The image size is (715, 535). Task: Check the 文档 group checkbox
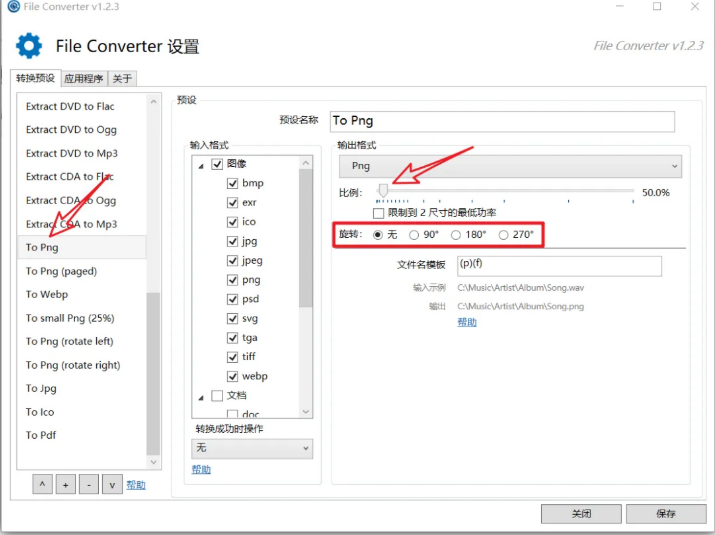[217, 395]
